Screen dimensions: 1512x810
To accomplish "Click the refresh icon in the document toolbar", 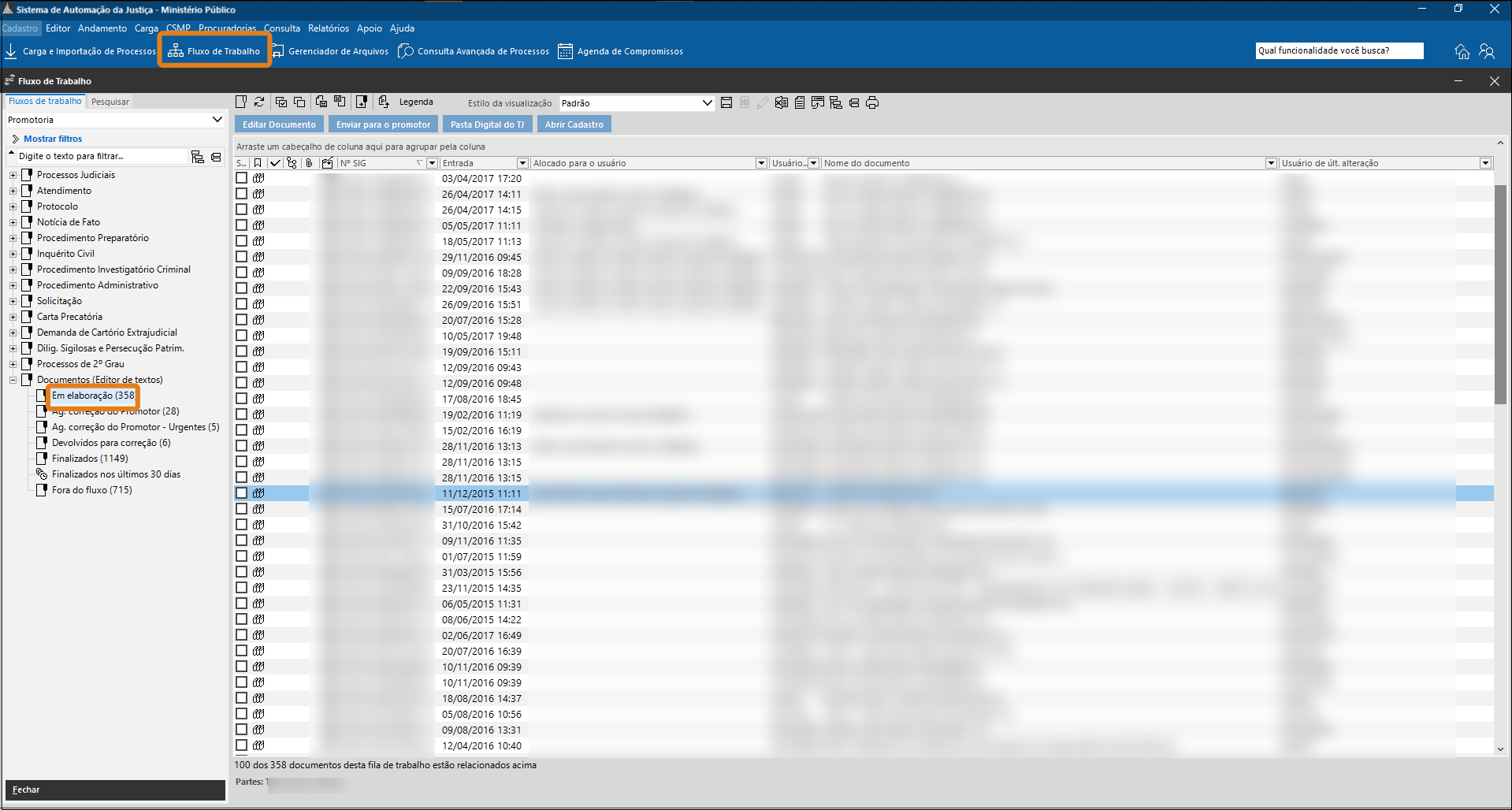I will [259, 102].
